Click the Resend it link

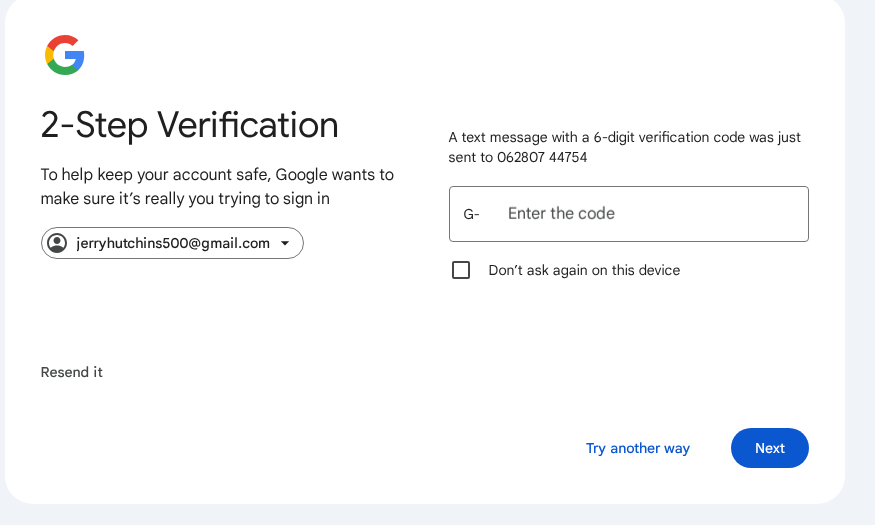click(71, 372)
